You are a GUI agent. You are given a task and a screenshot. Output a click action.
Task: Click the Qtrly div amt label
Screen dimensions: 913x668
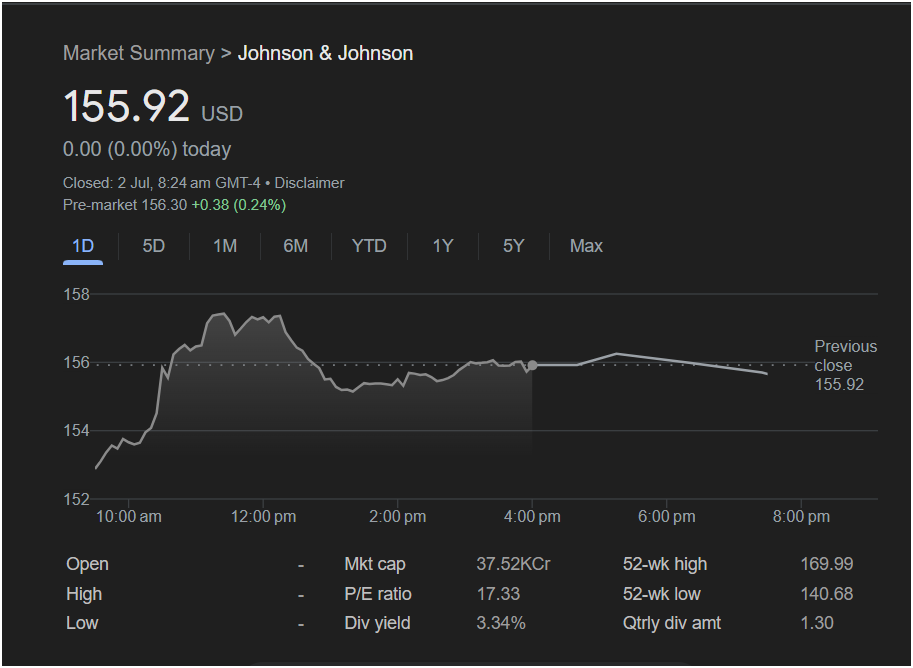point(671,623)
